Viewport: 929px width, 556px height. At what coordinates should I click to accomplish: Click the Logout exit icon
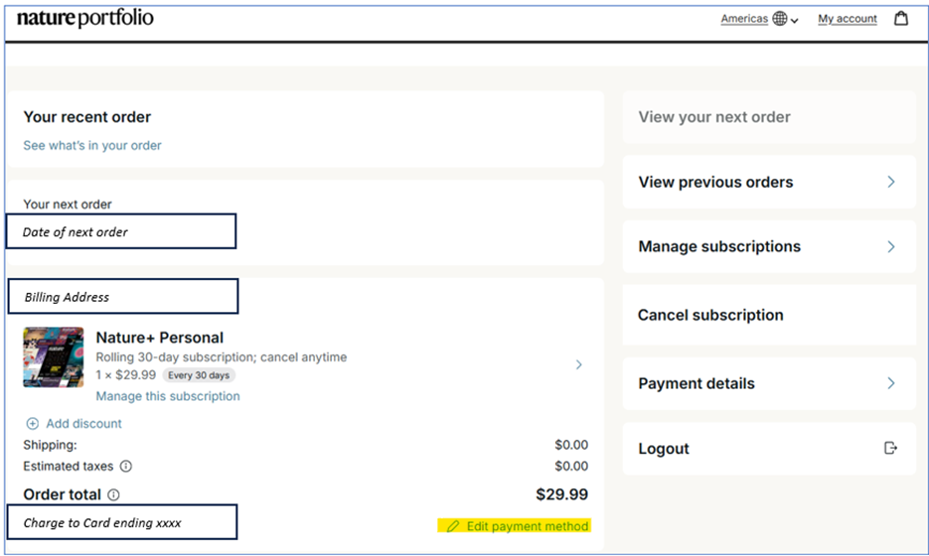point(890,448)
